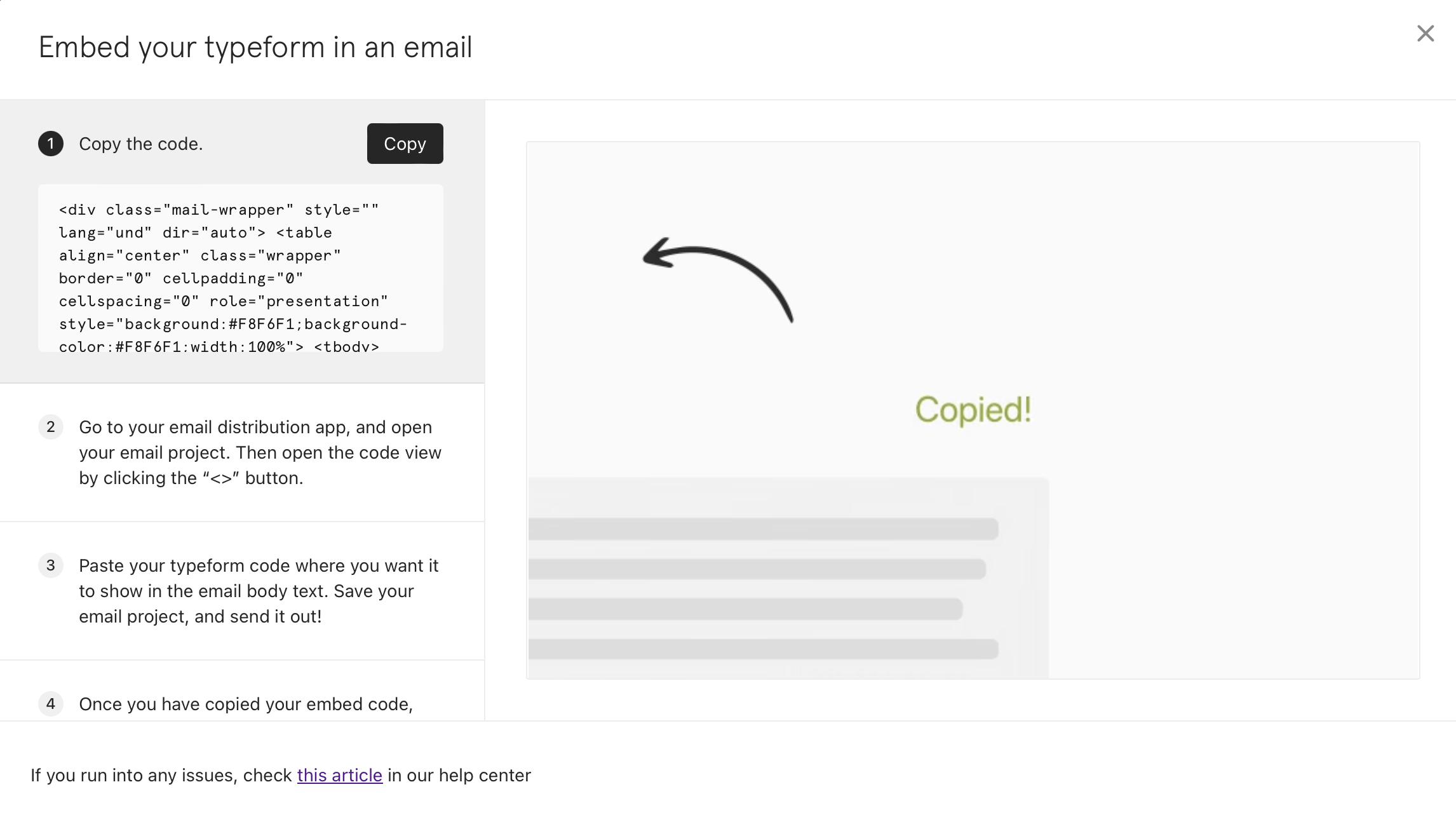Click the 'Copy the code' step label
Viewport: 1456px width, 822px height.
(x=140, y=144)
